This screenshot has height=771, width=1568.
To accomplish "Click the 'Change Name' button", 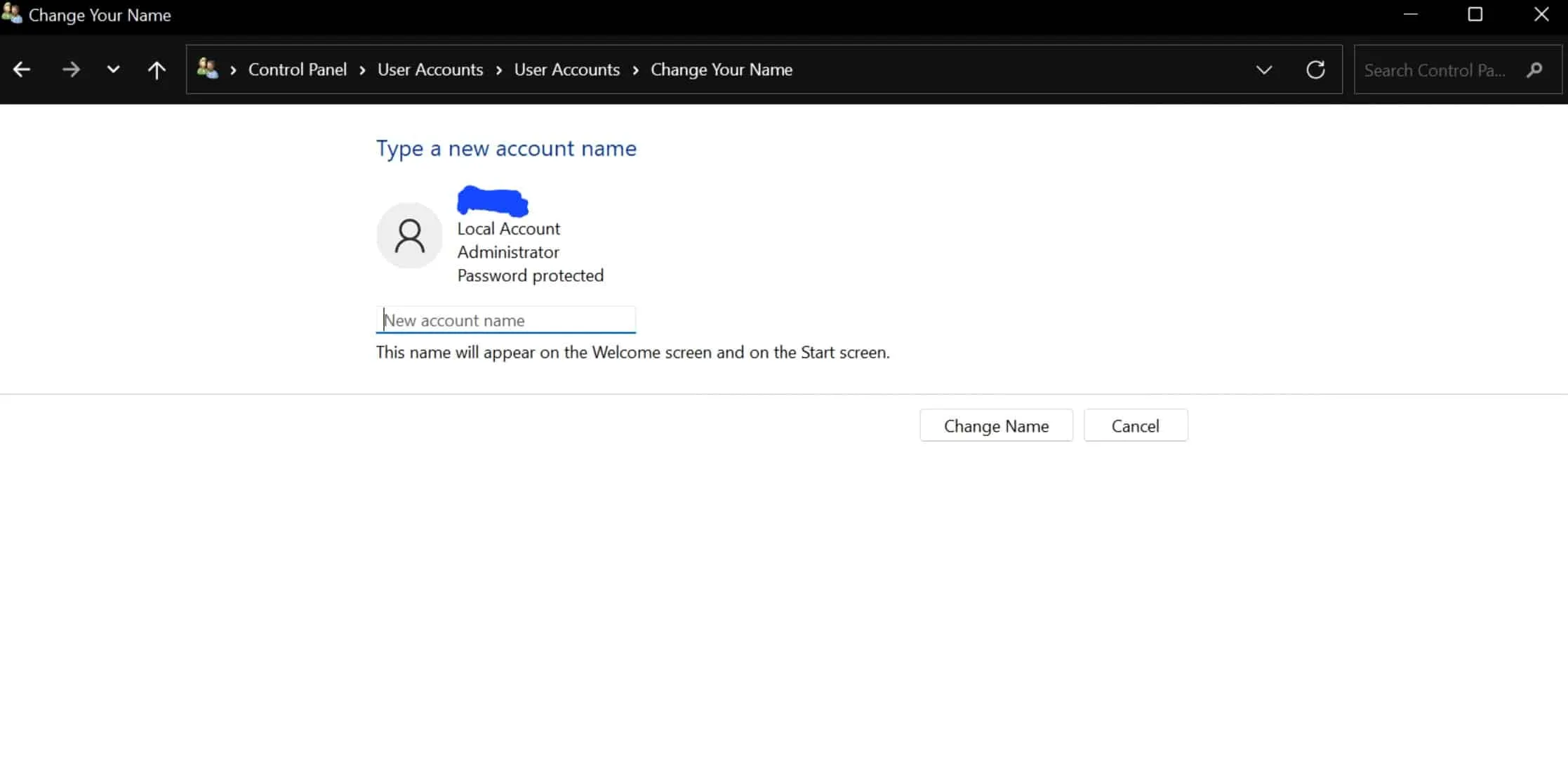I will click(996, 426).
